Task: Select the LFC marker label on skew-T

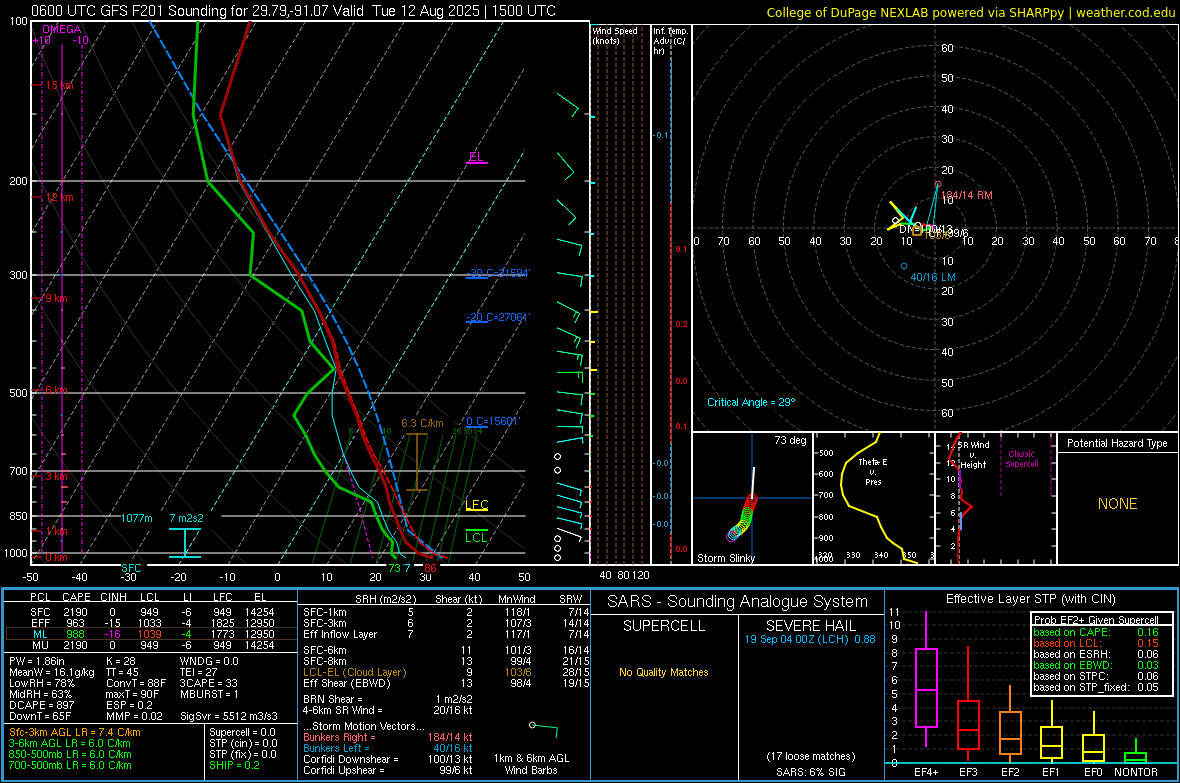Action: click(x=476, y=504)
